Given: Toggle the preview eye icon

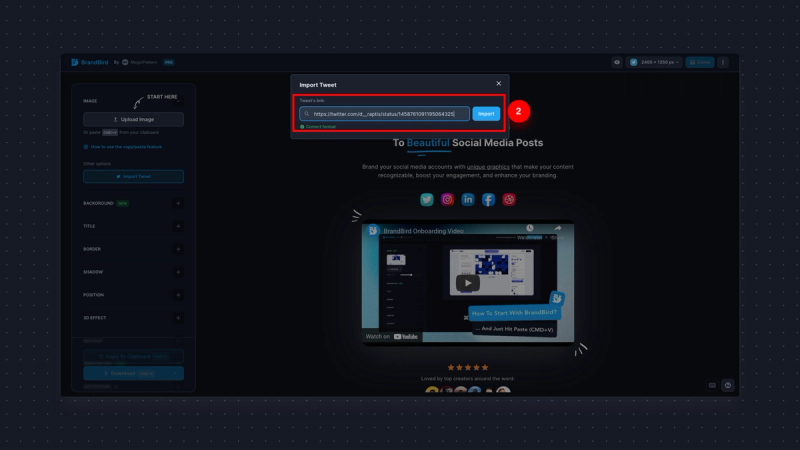Looking at the screenshot, I should [x=617, y=62].
